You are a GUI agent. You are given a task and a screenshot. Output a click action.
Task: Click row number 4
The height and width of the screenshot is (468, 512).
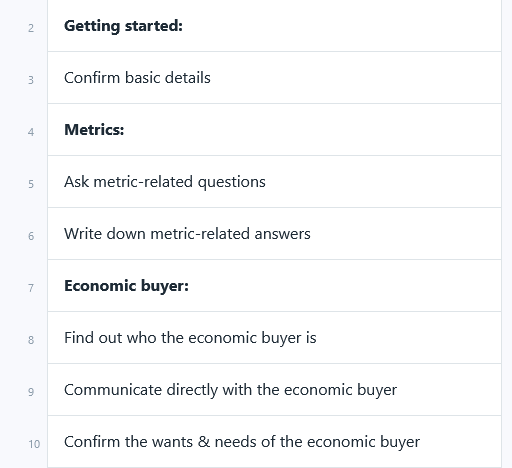[31, 132]
